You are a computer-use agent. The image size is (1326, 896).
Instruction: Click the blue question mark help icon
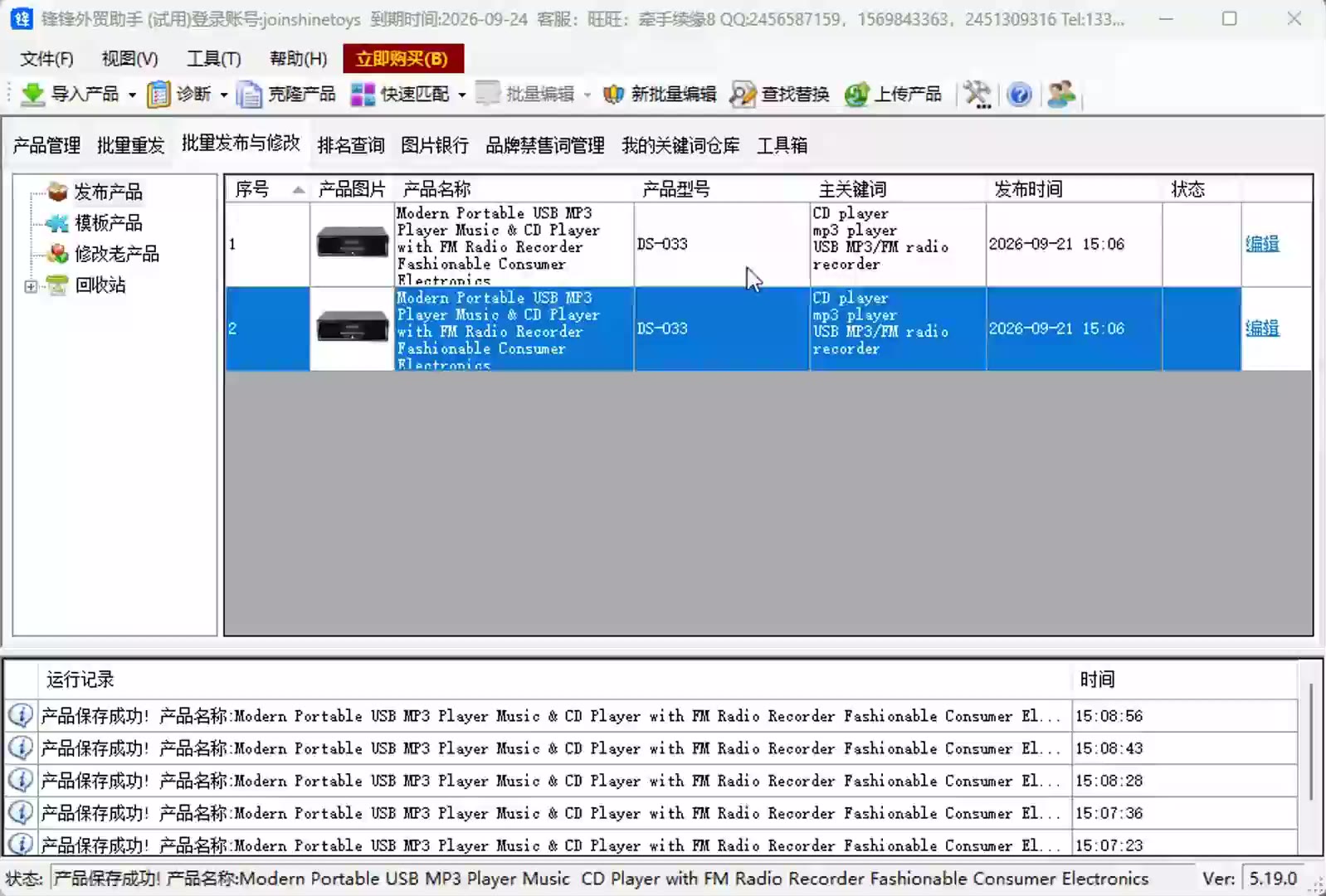(1019, 95)
